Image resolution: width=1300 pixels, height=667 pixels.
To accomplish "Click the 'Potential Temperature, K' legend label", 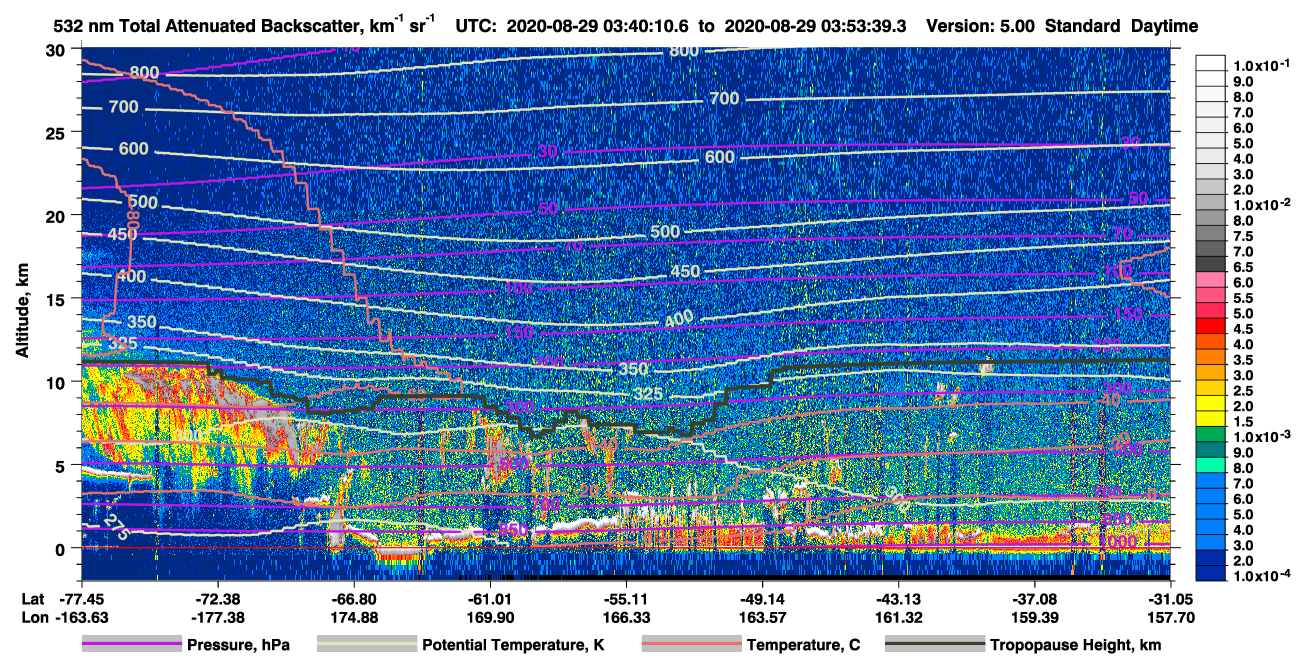I will [514, 645].
